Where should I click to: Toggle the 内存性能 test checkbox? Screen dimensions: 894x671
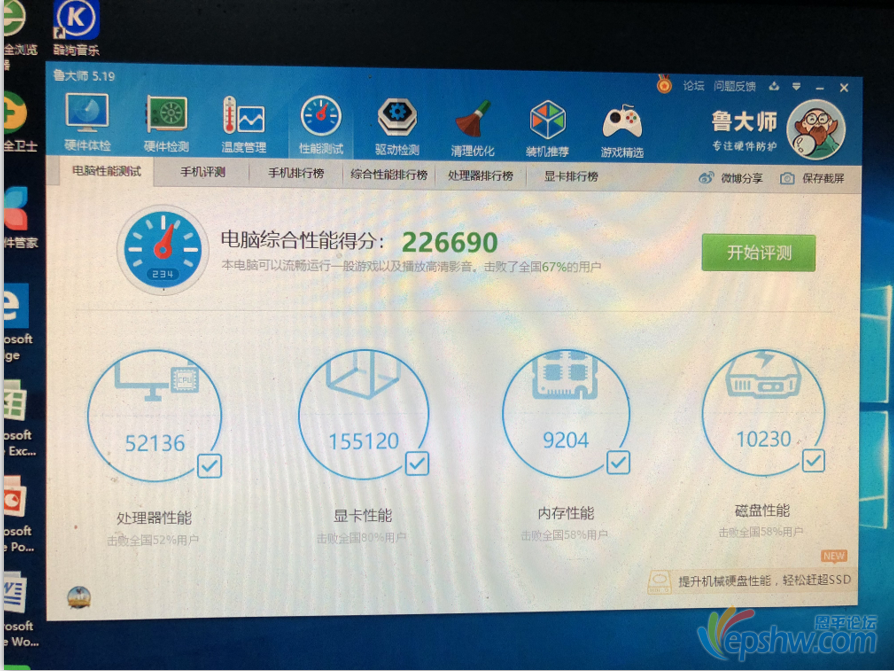click(618, 462)
